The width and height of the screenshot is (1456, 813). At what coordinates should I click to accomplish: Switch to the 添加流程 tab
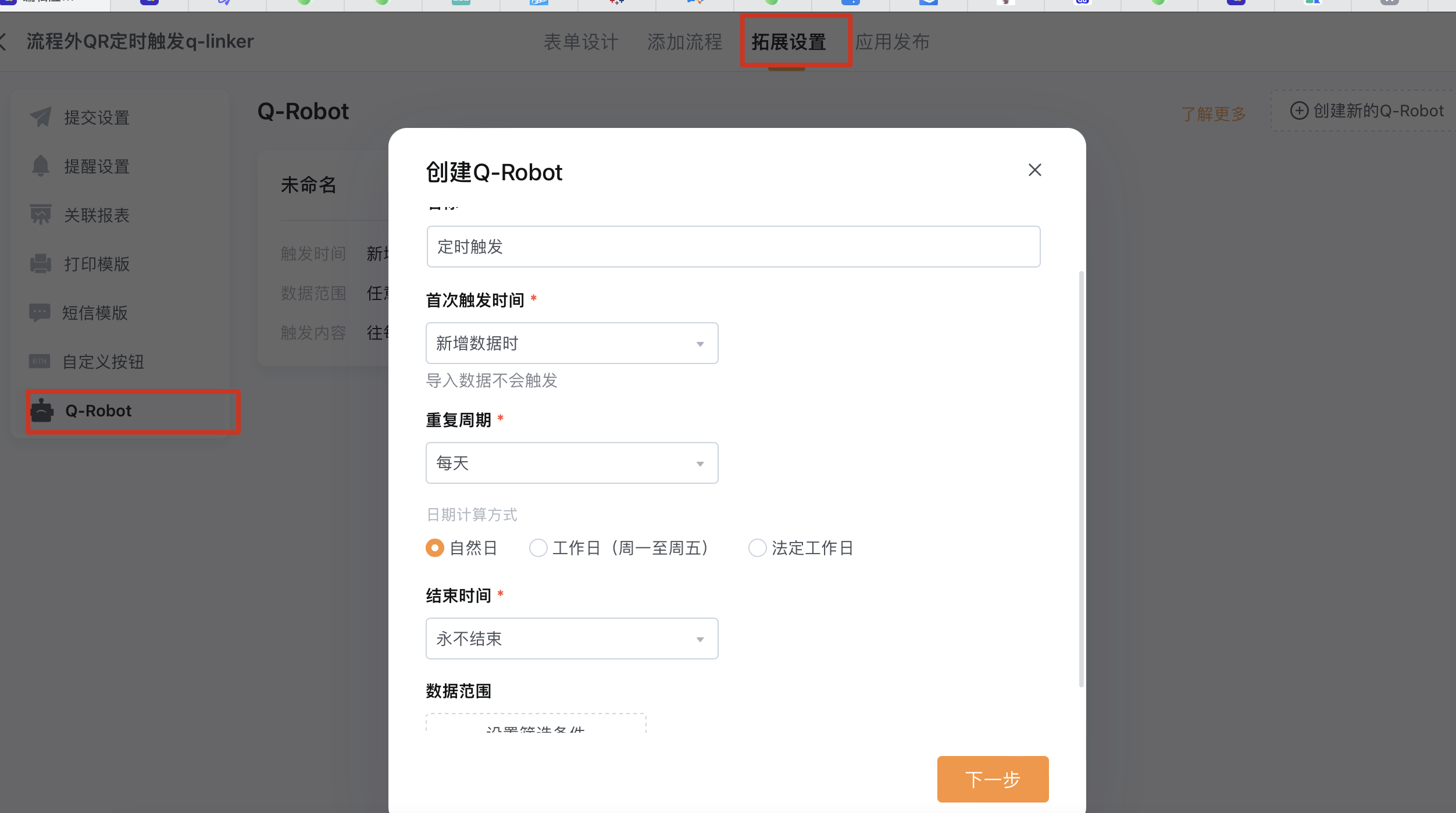(685, 42)
